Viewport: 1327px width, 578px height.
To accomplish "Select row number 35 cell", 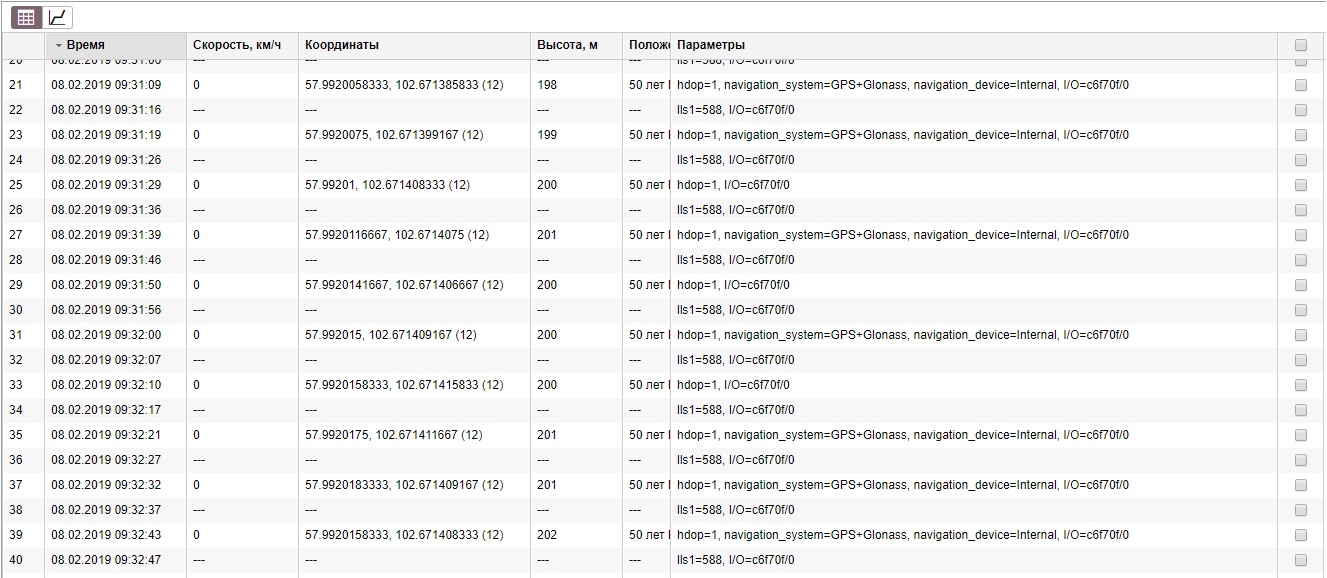I will (15, 435).
